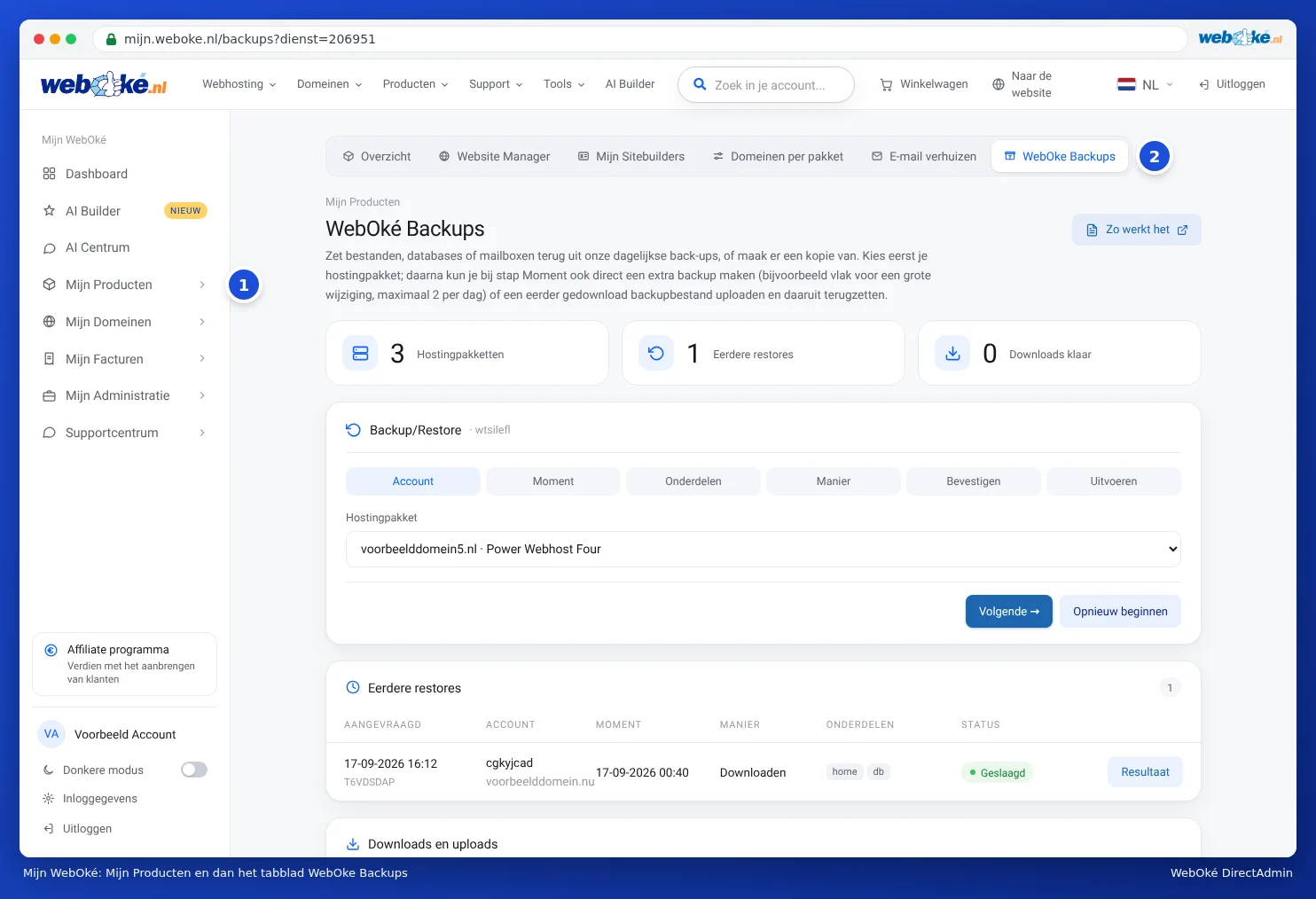The width and height of the screenshot is (1316, 899).
Task: Expand Mijn Administratie chevron
Action: pyautogui.click(x=202, y=395)
